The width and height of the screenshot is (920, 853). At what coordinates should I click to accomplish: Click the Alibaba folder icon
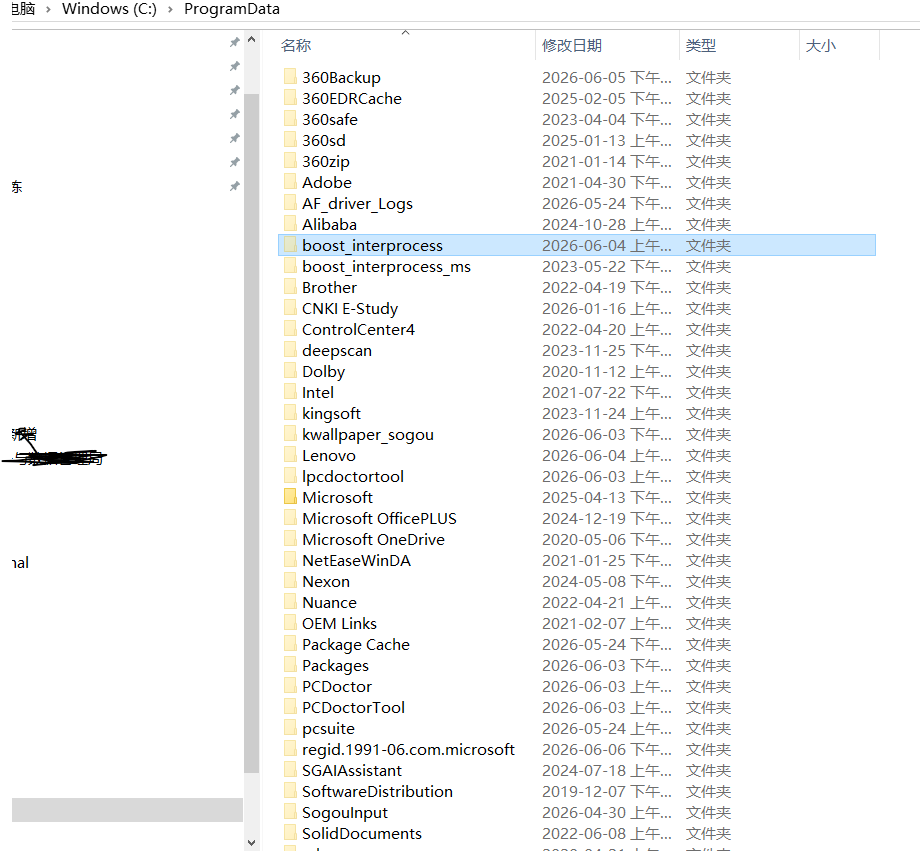click(290, 224)
